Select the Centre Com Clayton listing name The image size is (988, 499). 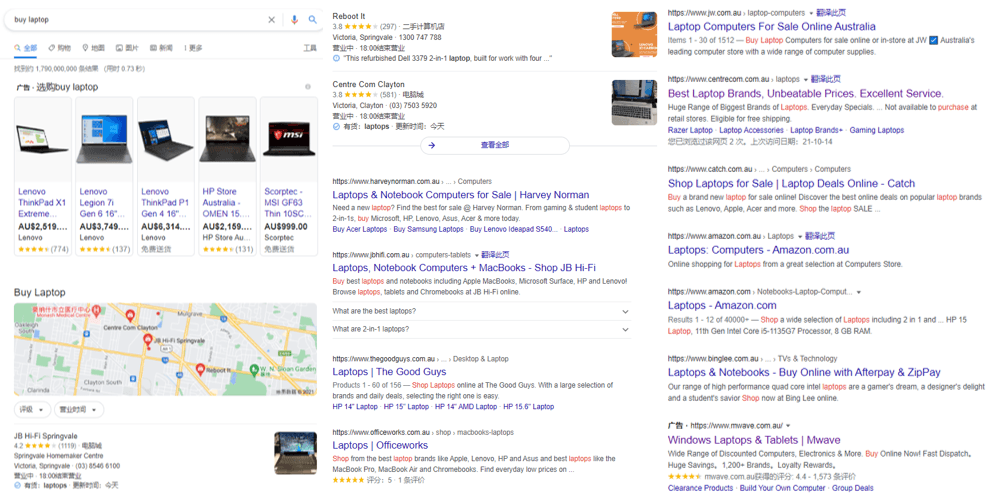click(369, 84)
